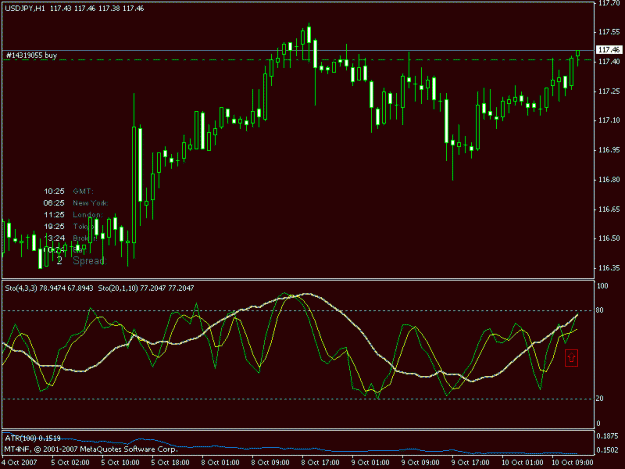Click the 116.65 price axis label
The image size is (625, 469).
tap(609, 209)
